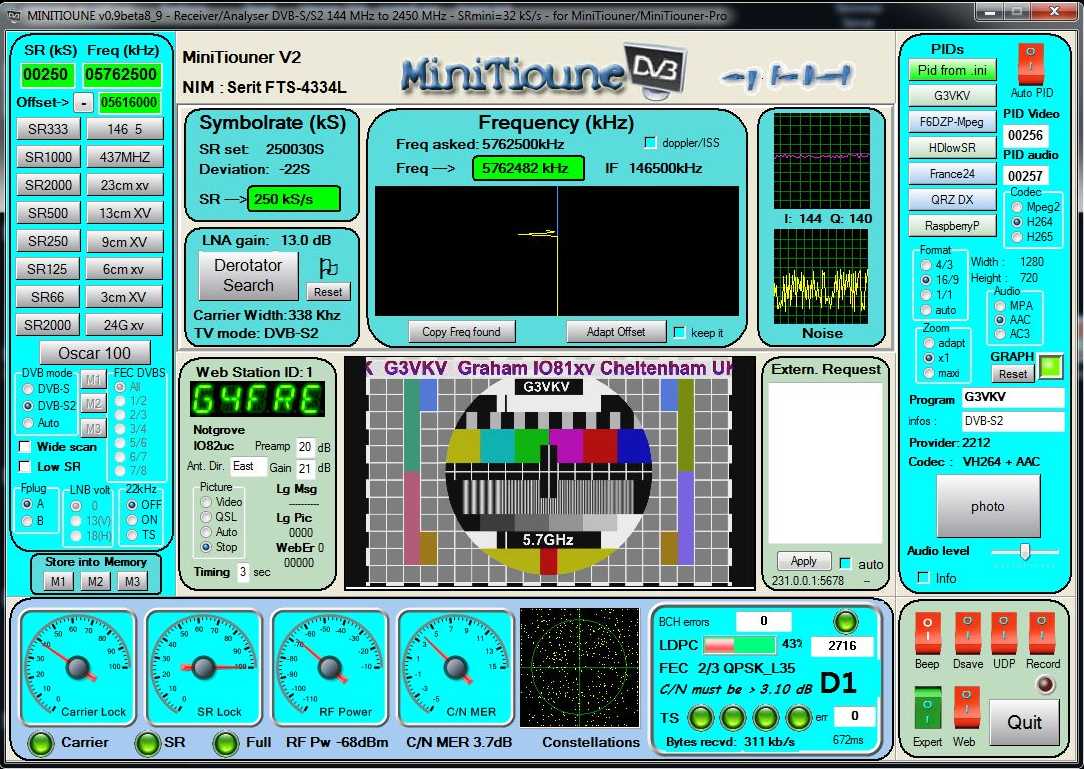Toggle the UDP rocker switch
The height and width of the screenshot is (769, 1084).
pos(1004,633)
